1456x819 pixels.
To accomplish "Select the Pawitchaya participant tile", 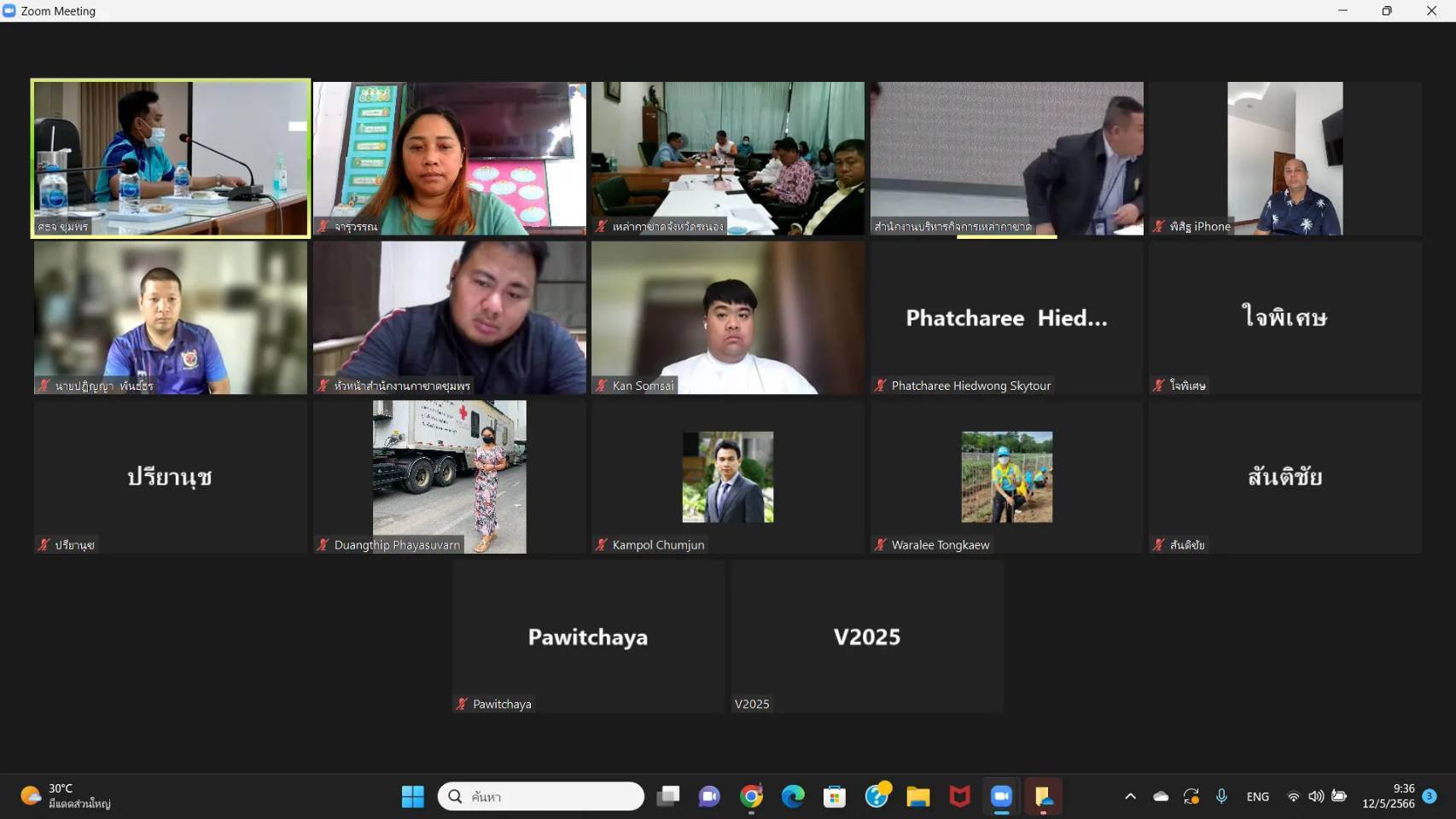I will coord(588,636).
